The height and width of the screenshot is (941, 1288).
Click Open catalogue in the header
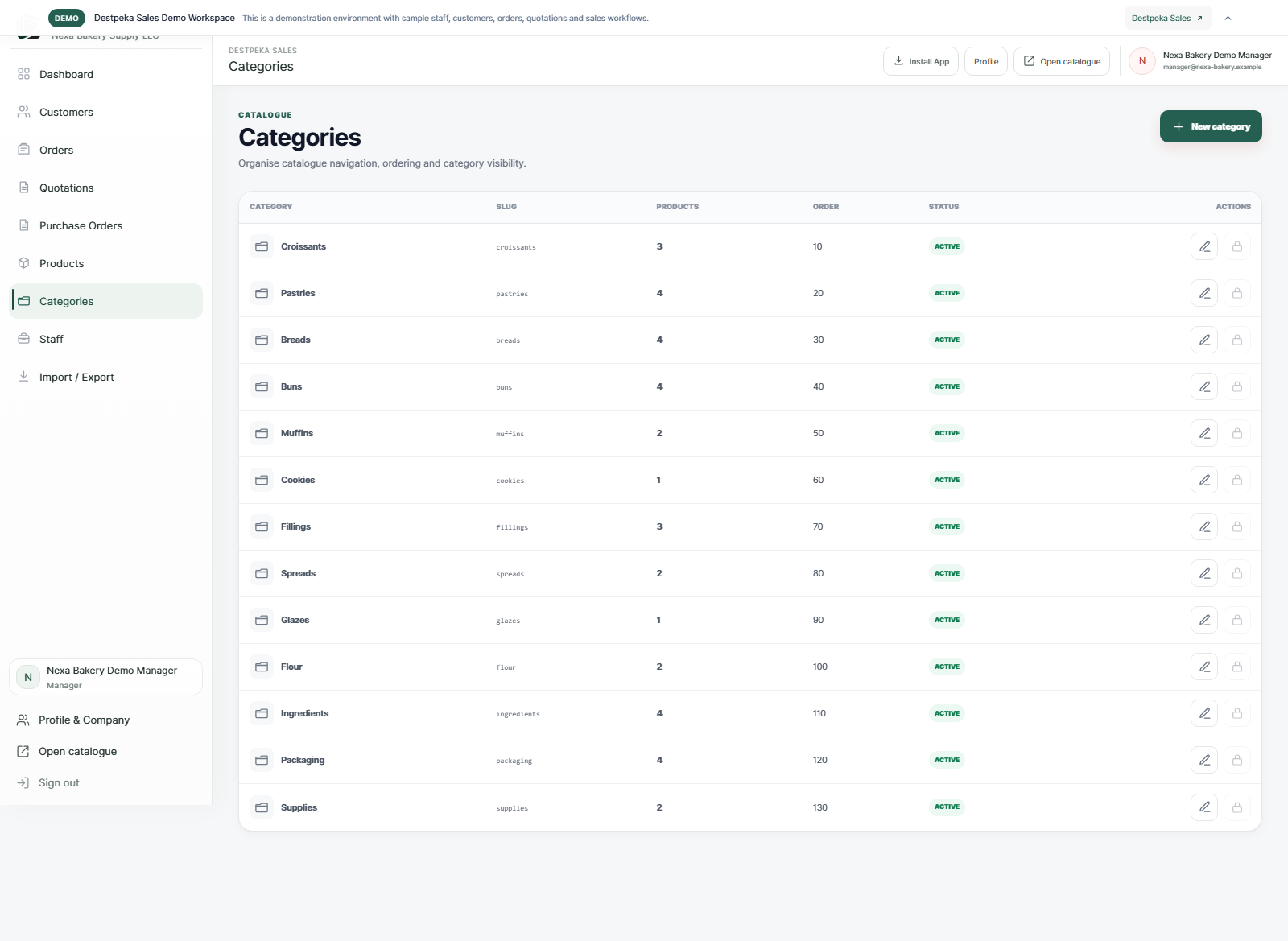pos(1062,61)
